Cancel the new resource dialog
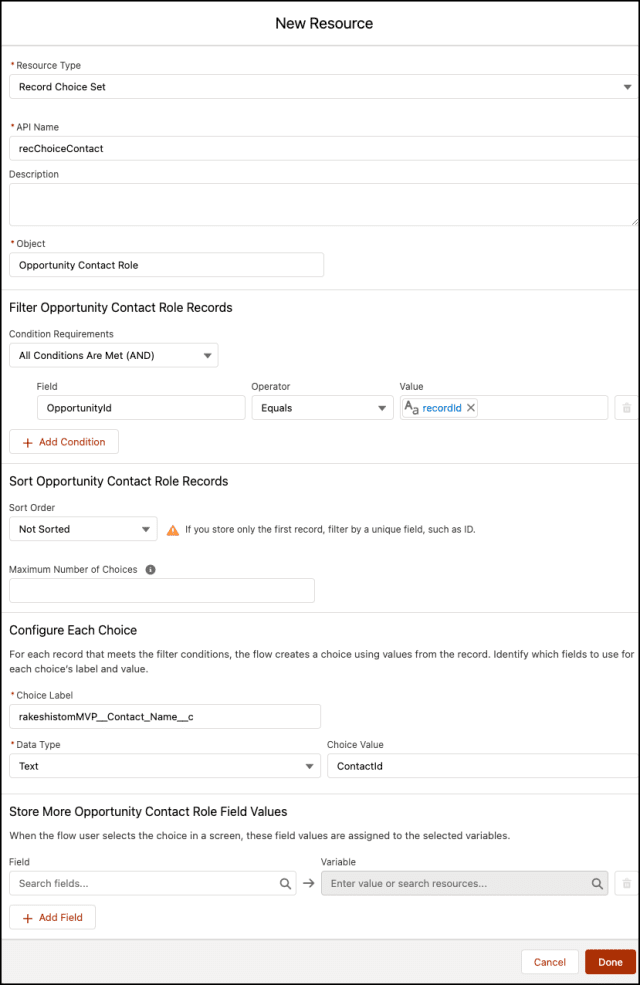Viewport: 640px width, 985px height. pyautogui.click(x=549, y=962)
